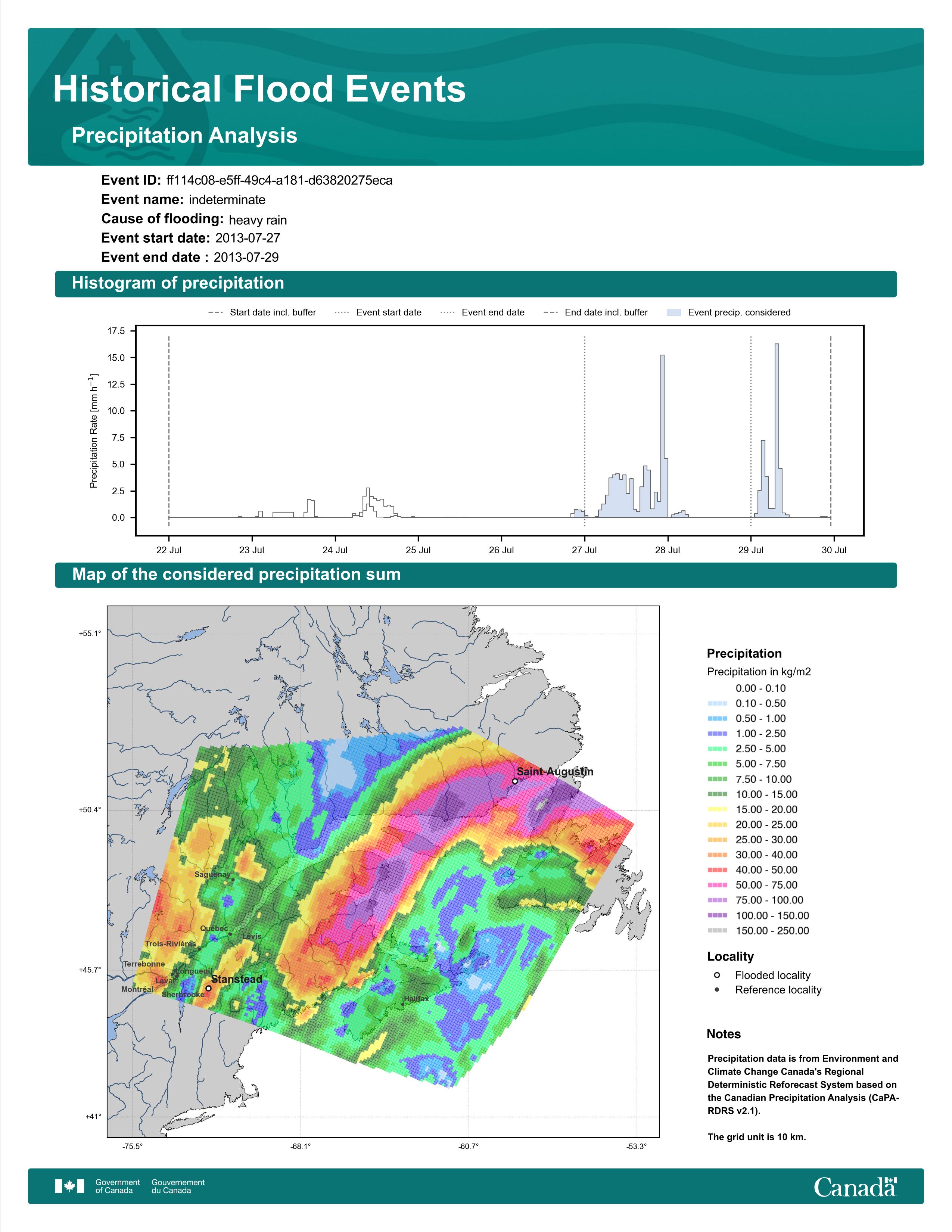
Task: Click the Start date incl. buffer legend entry
Action: coord(262,312)
